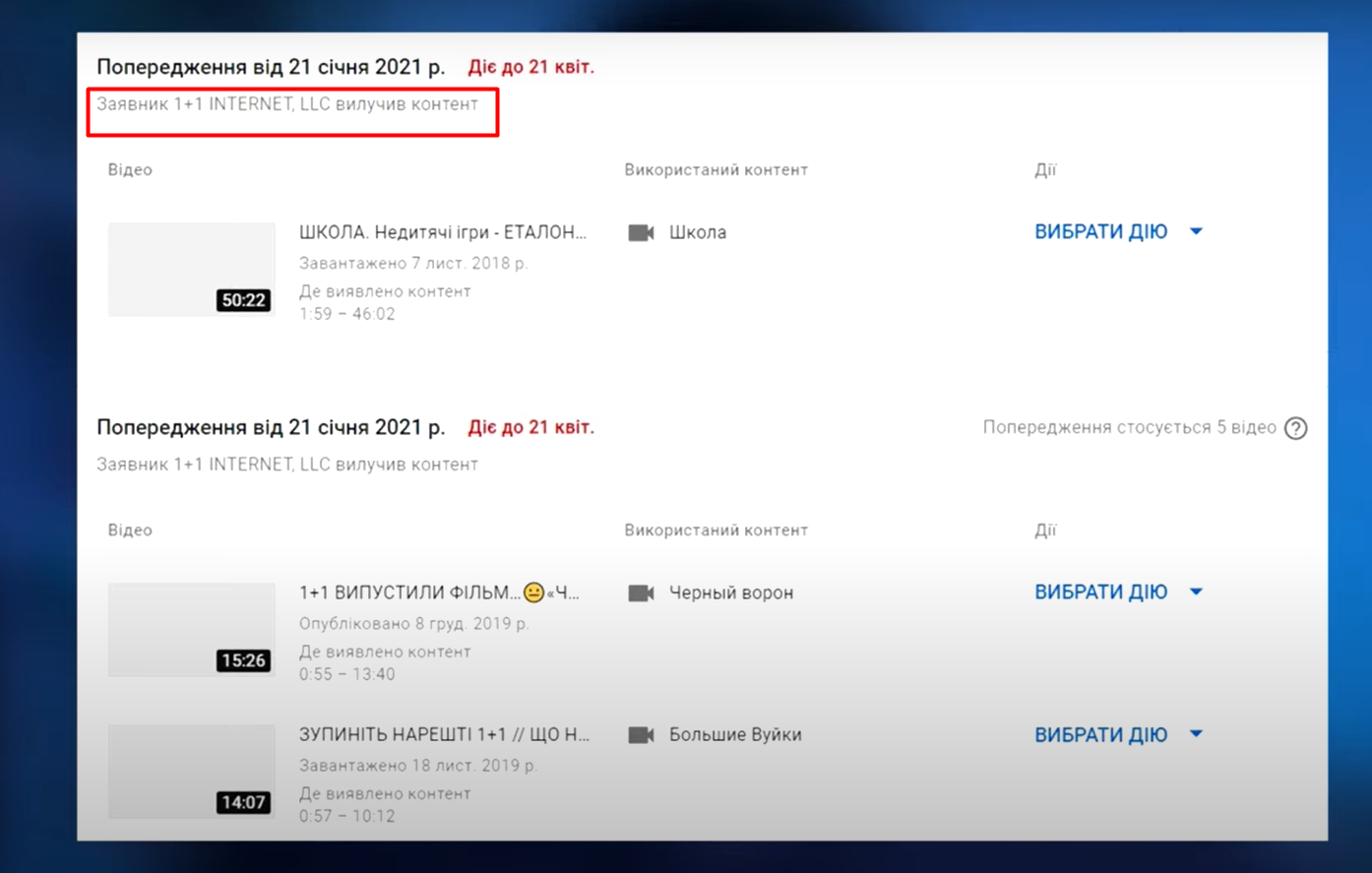Image resolution: width=1372 pixels, height=873 pixels.
Task: Click the timestamp range '0:55 – 13:40'
Action: pyautogui.click(x=347, y=674)
